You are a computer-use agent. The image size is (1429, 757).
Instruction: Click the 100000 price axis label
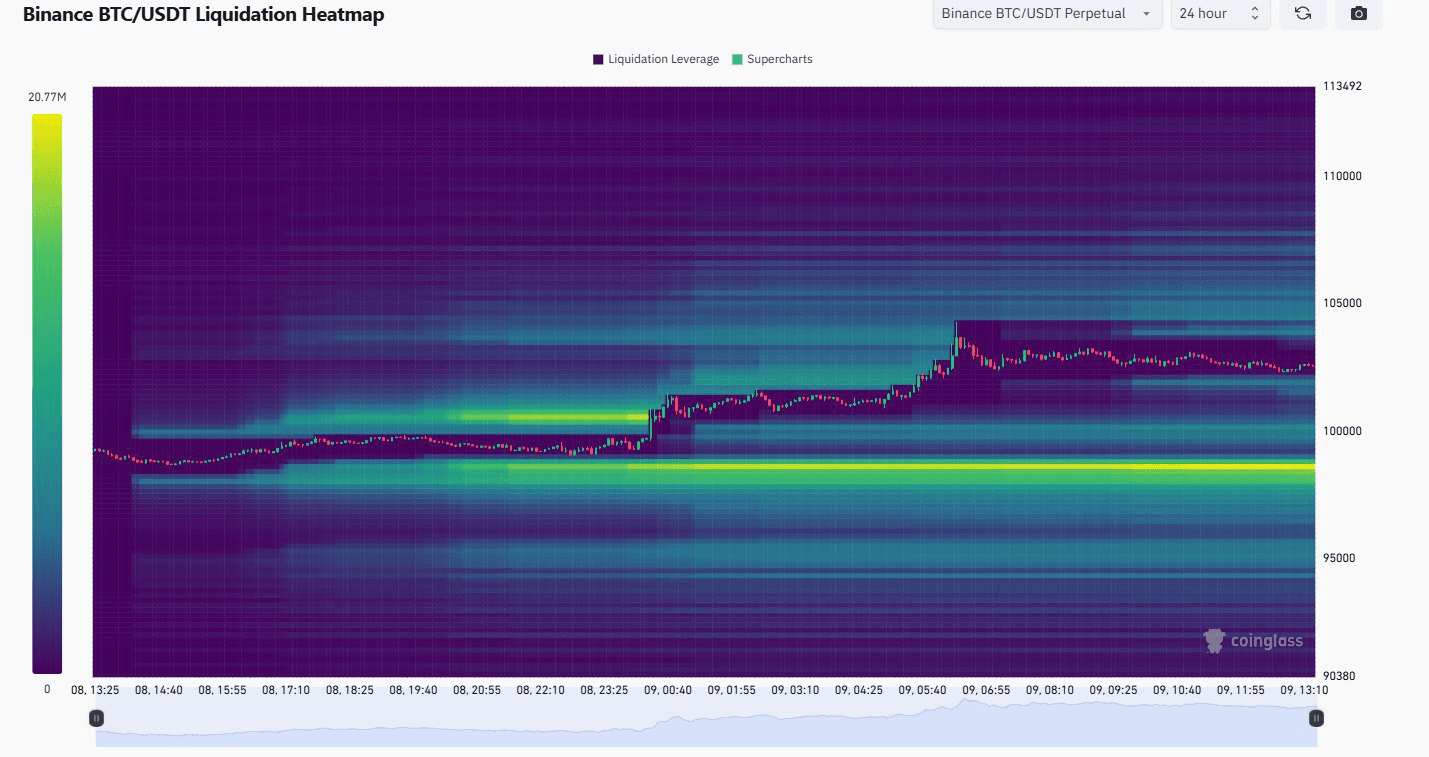click(1342, 431)
